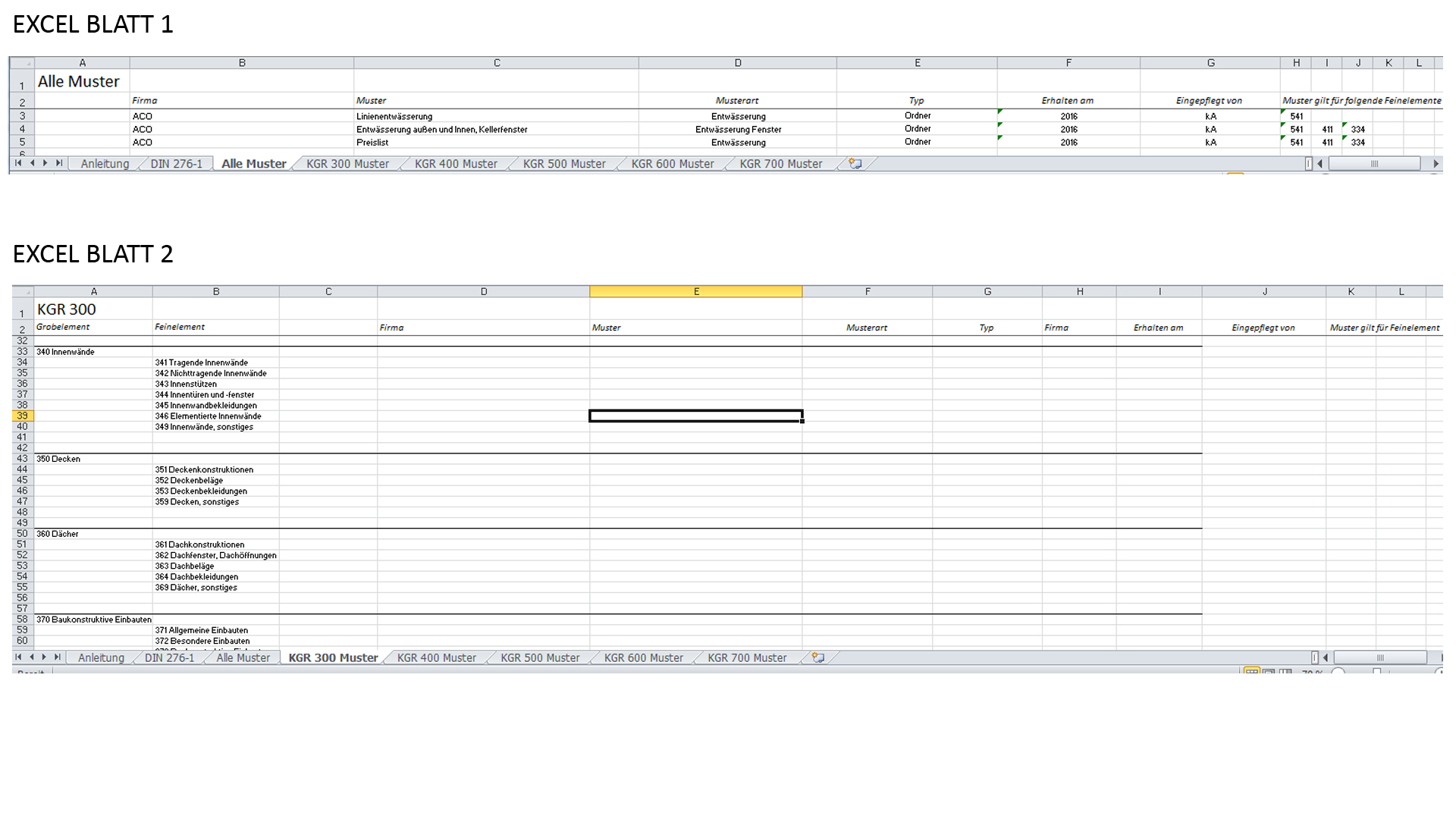
Task: Click cell 346 Elementierte Innenwände
Action: pos(215,416)
